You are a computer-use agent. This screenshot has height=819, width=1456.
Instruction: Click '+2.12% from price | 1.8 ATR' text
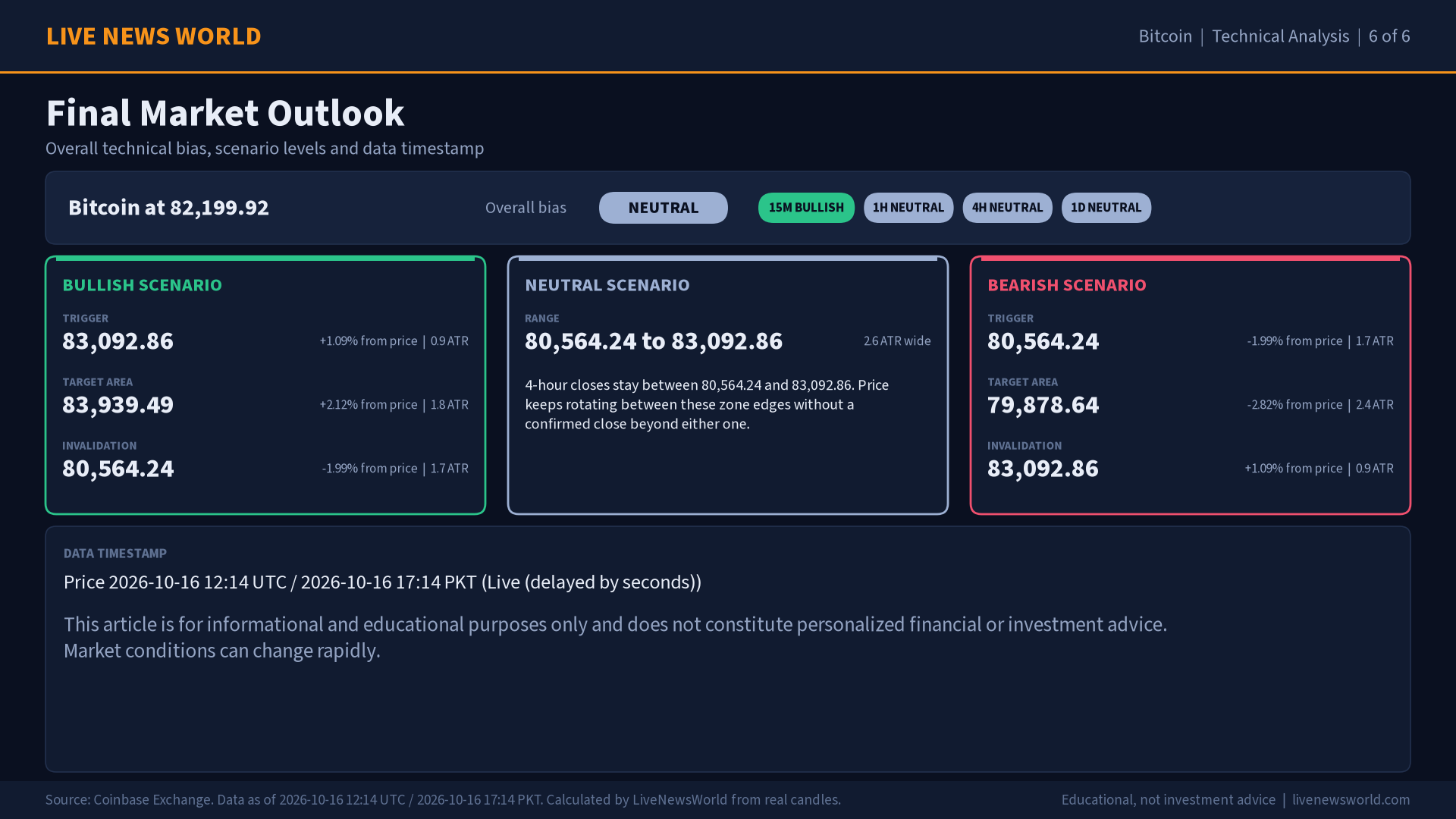394,405
